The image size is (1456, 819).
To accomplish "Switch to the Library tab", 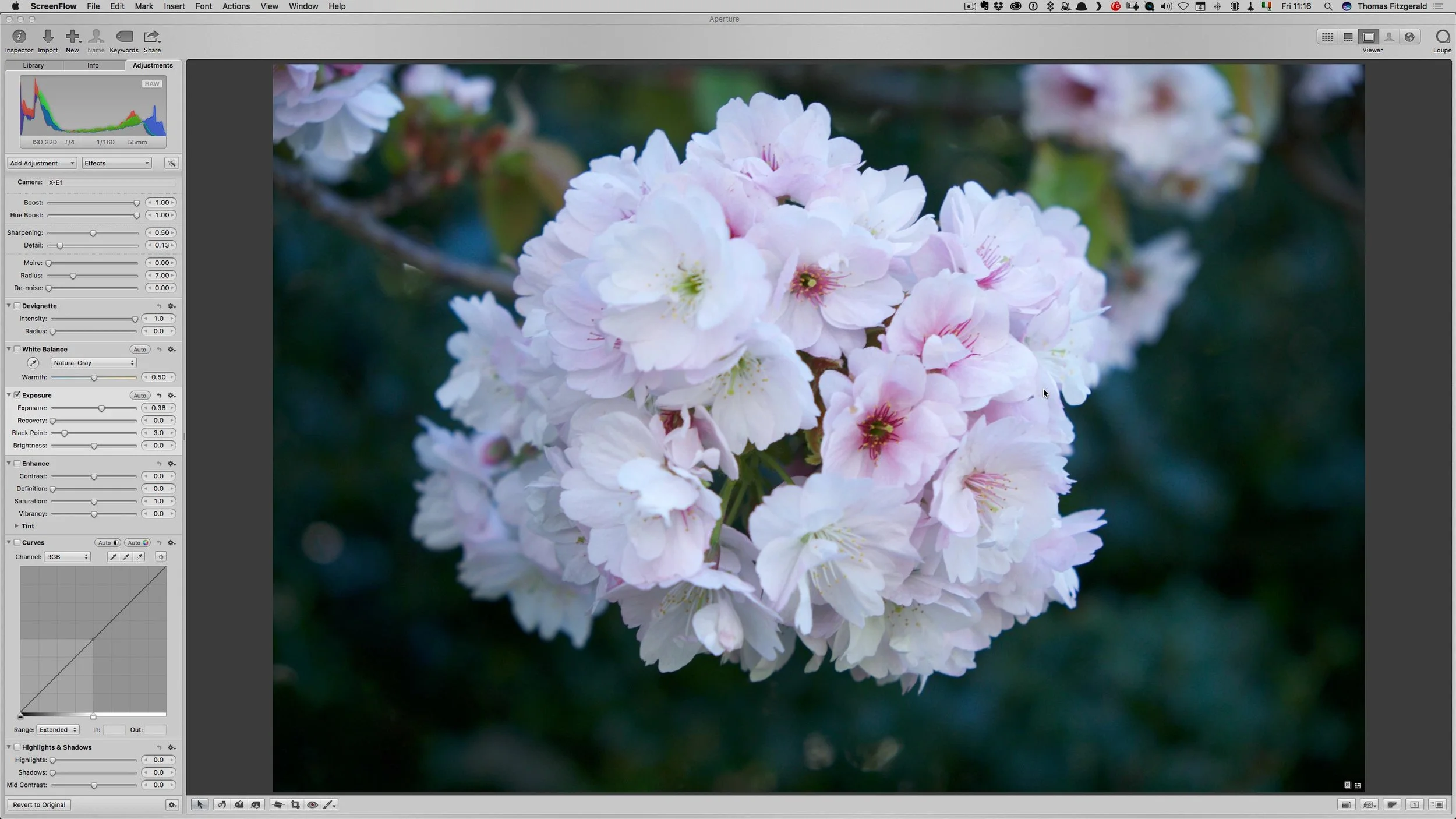I will [x=33, y=65].
